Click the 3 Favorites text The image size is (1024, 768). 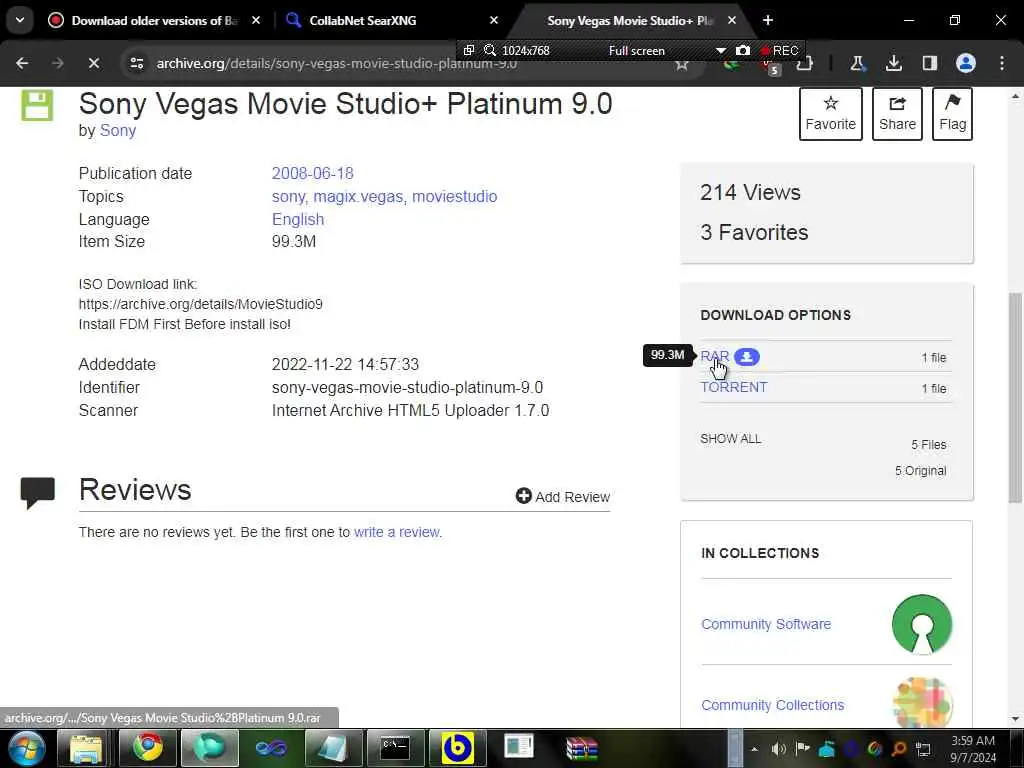pos(754,232)
